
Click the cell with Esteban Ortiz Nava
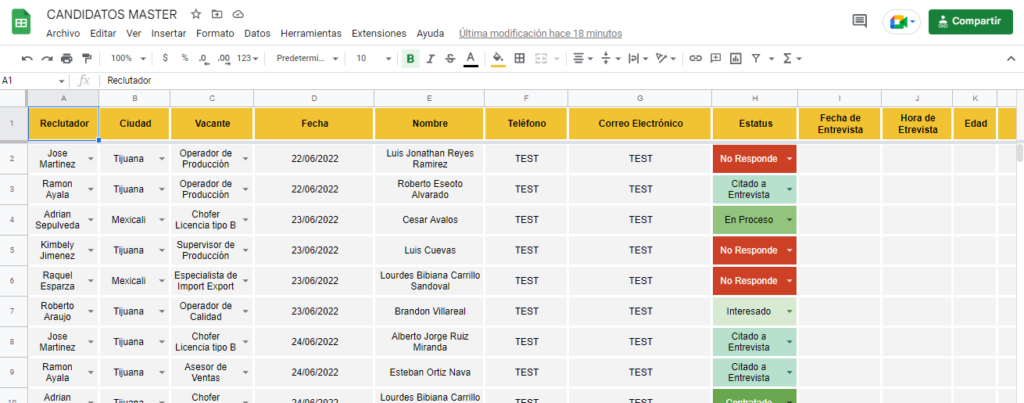[x=429, y=372]
